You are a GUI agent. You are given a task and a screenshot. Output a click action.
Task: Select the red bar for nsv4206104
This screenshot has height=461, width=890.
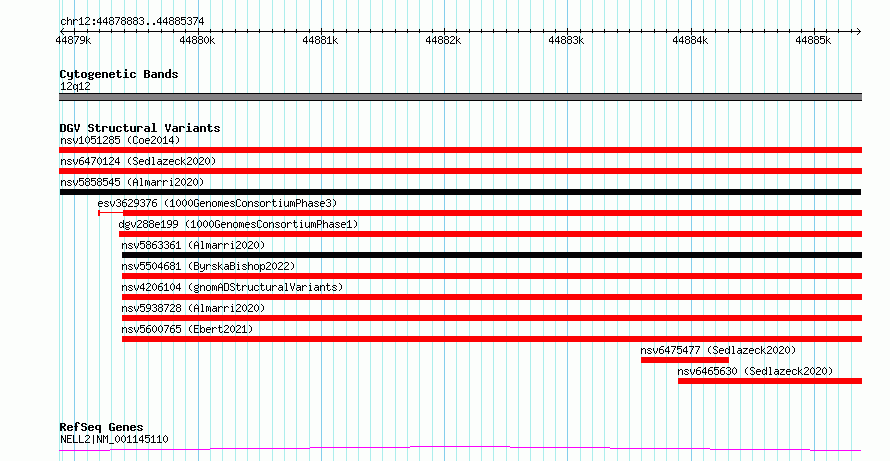coord(492,297)
